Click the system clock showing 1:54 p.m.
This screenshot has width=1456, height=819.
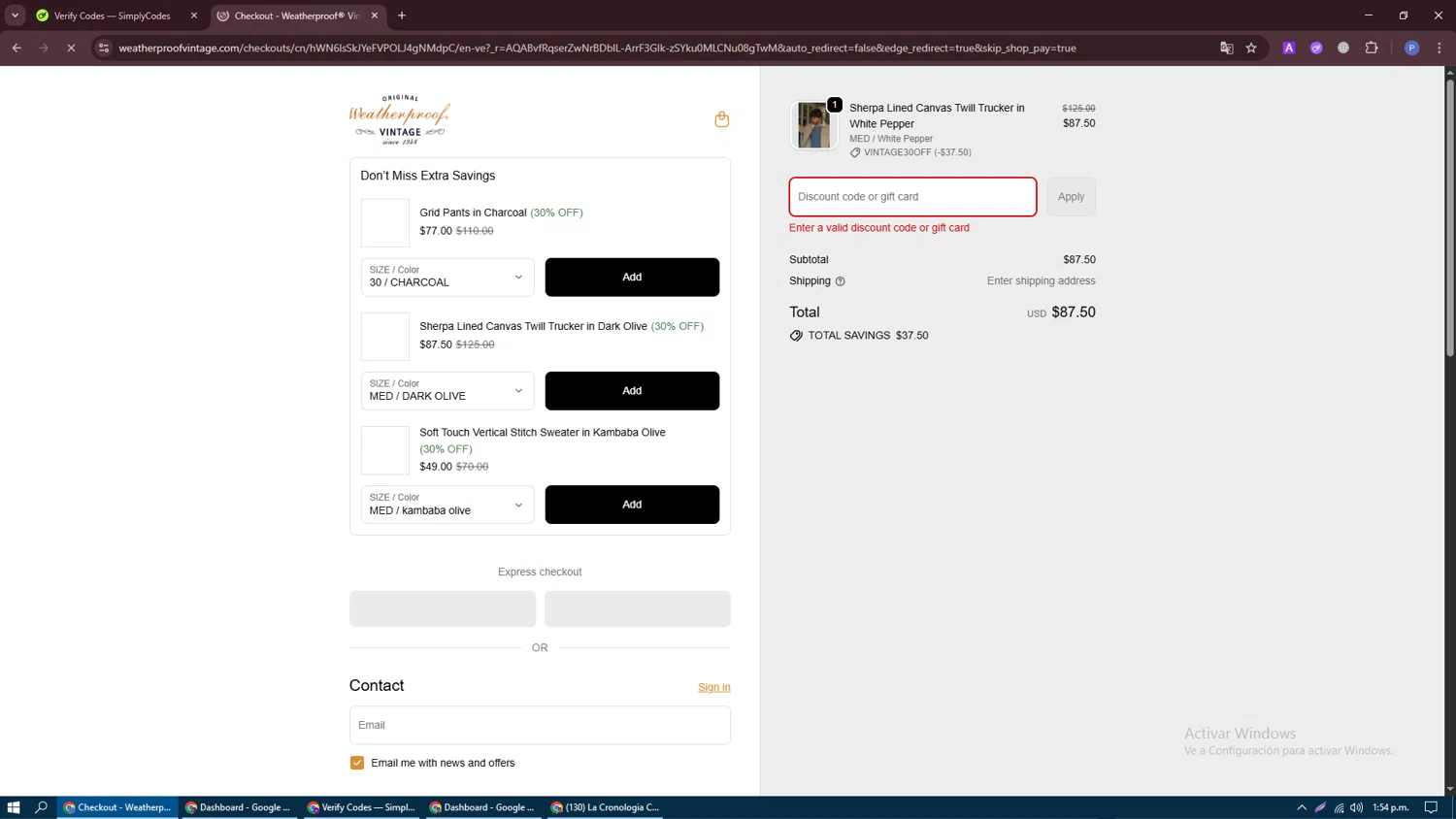click(1391, 807)
